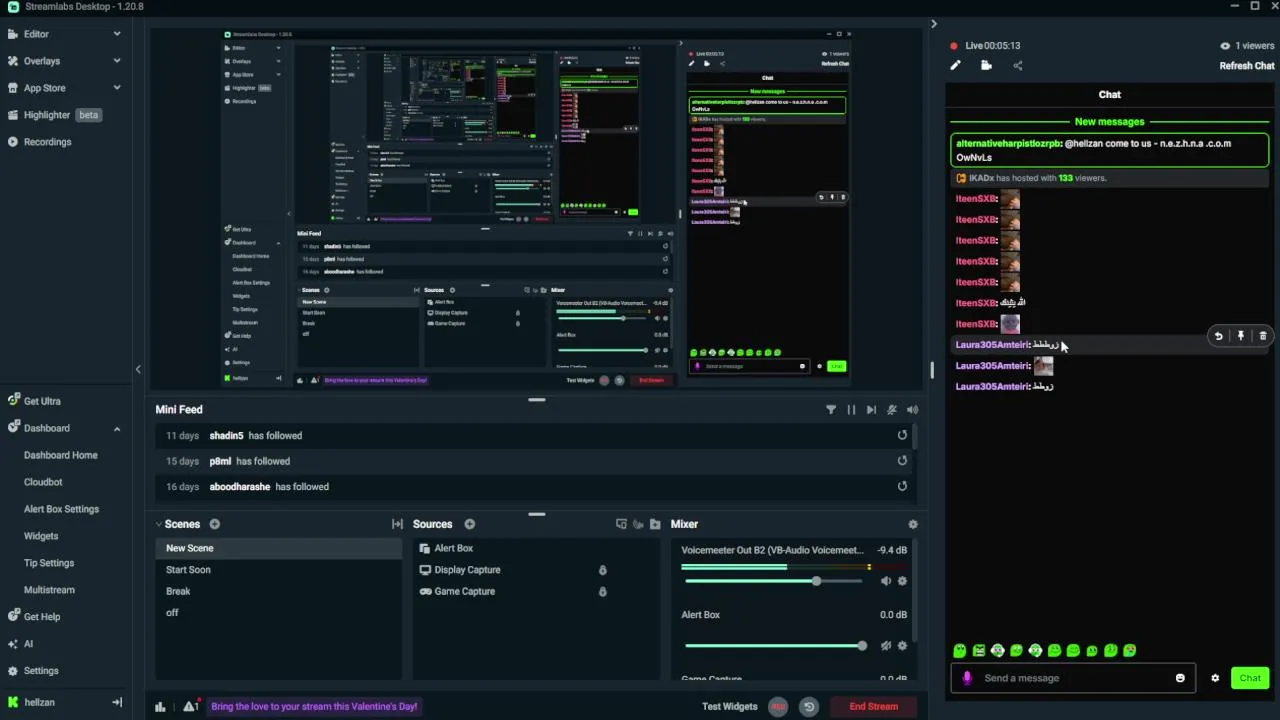This screenshot has width=1280, height=720.
Task: Open the App Store section
Action: pos(44,88)
